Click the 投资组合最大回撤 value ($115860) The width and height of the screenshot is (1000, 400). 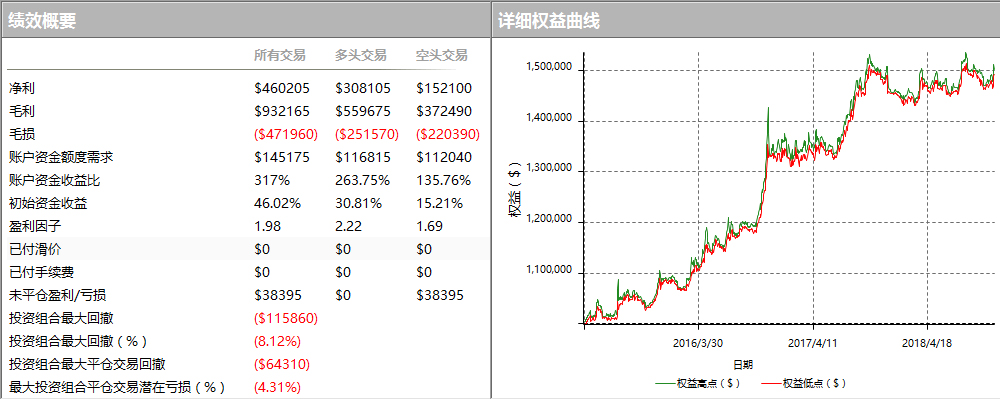tap(286, 319)
